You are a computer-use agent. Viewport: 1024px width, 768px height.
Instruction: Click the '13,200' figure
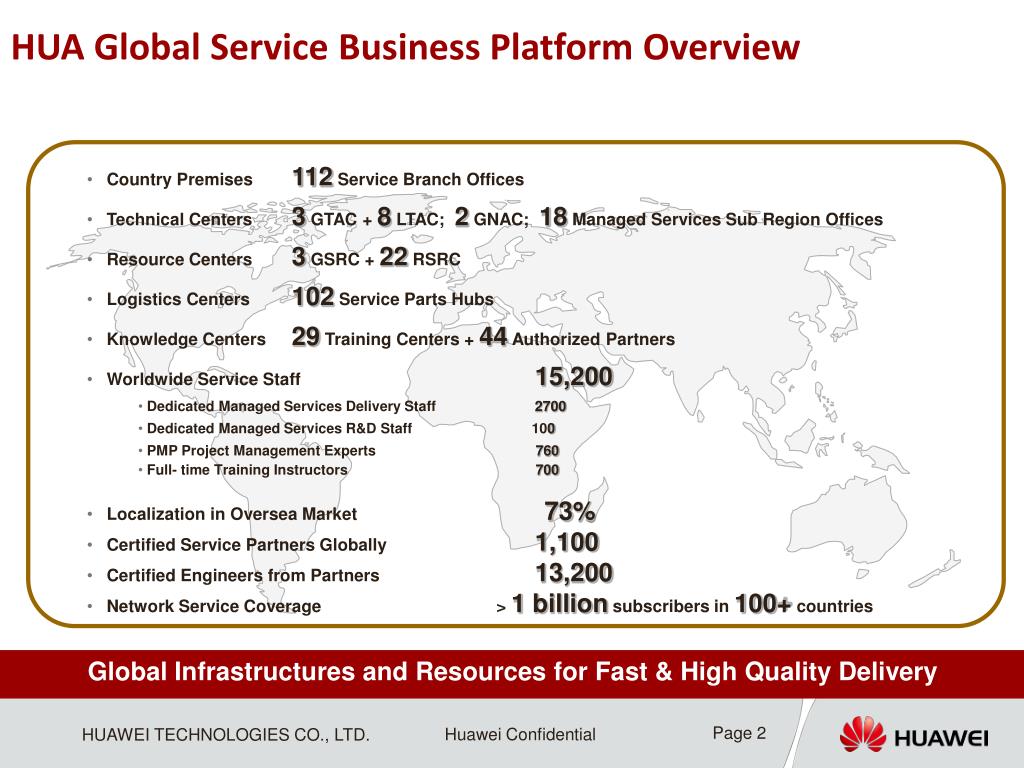[574, 573]
